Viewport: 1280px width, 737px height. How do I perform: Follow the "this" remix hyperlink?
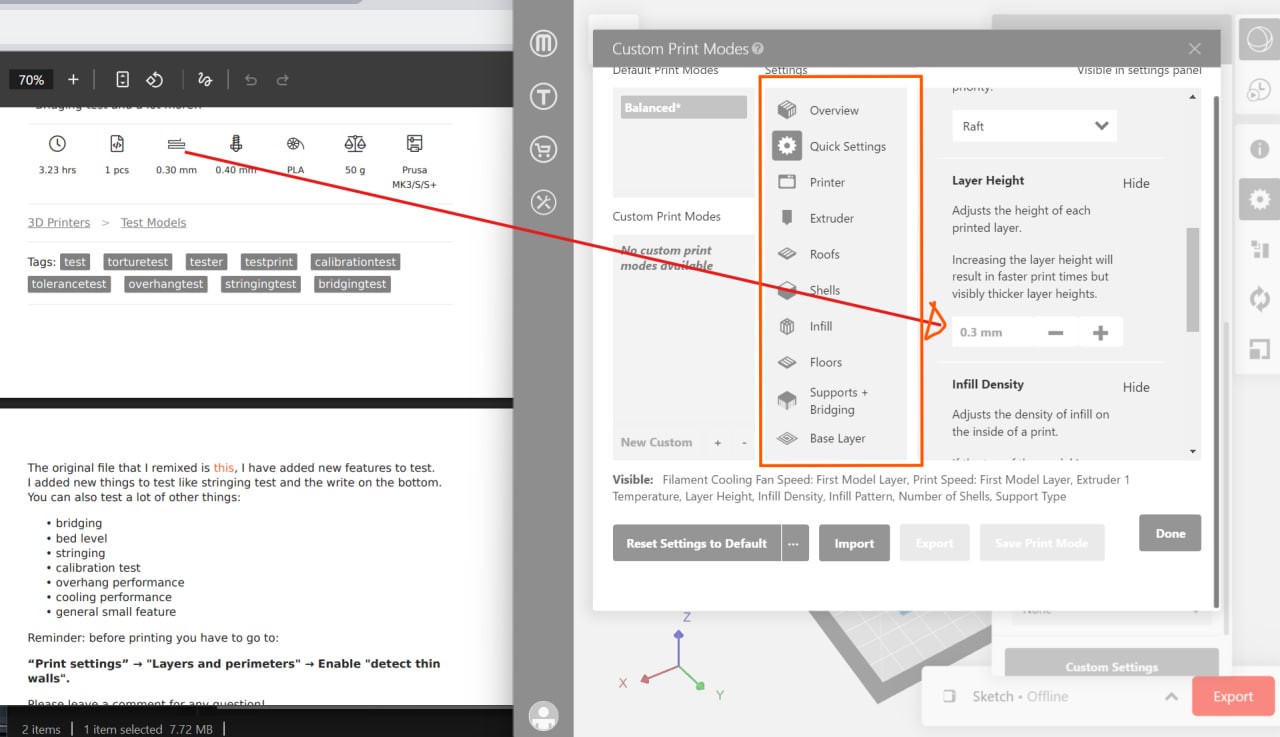[x=225, y=466]
